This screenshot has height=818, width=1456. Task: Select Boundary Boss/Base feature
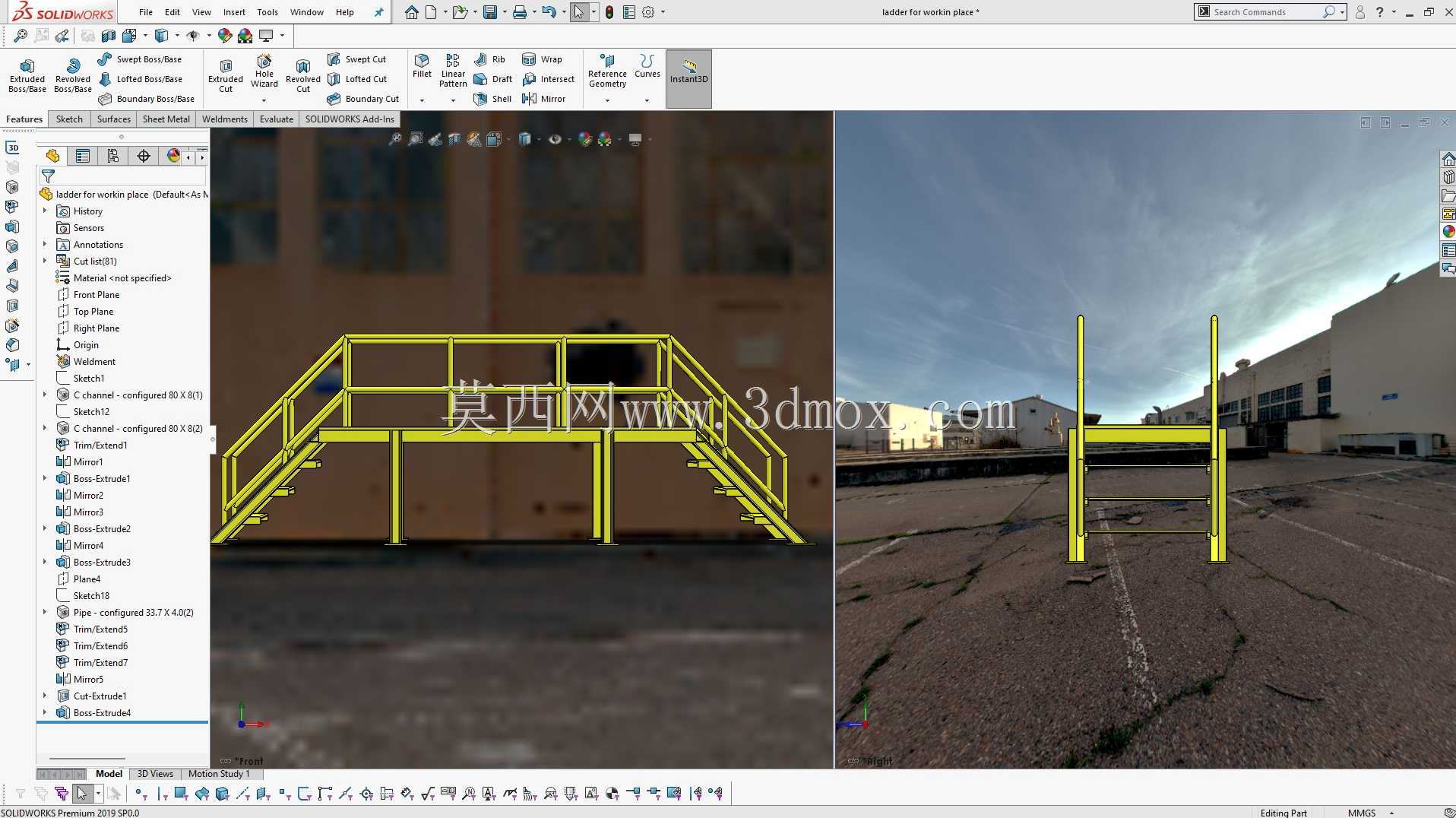coord(146,99)
